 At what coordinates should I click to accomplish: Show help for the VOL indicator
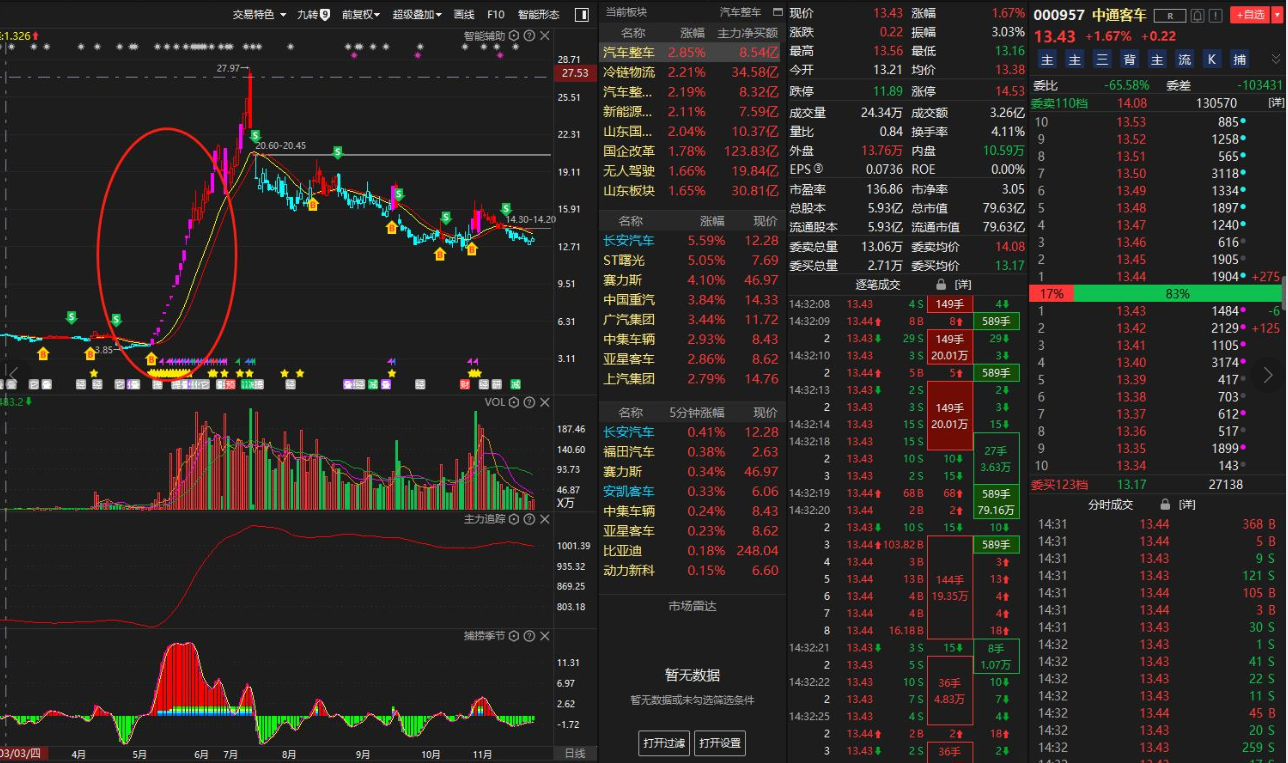(x=529, y=402)
